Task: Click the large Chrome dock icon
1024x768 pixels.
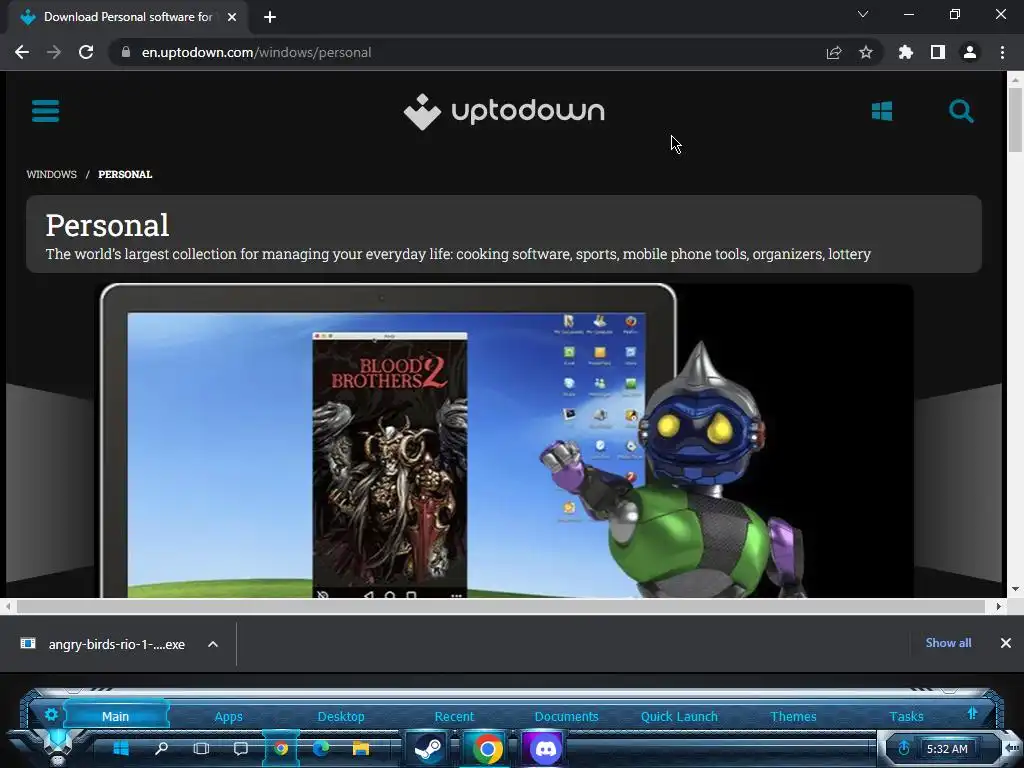Action: coord(487,749)
